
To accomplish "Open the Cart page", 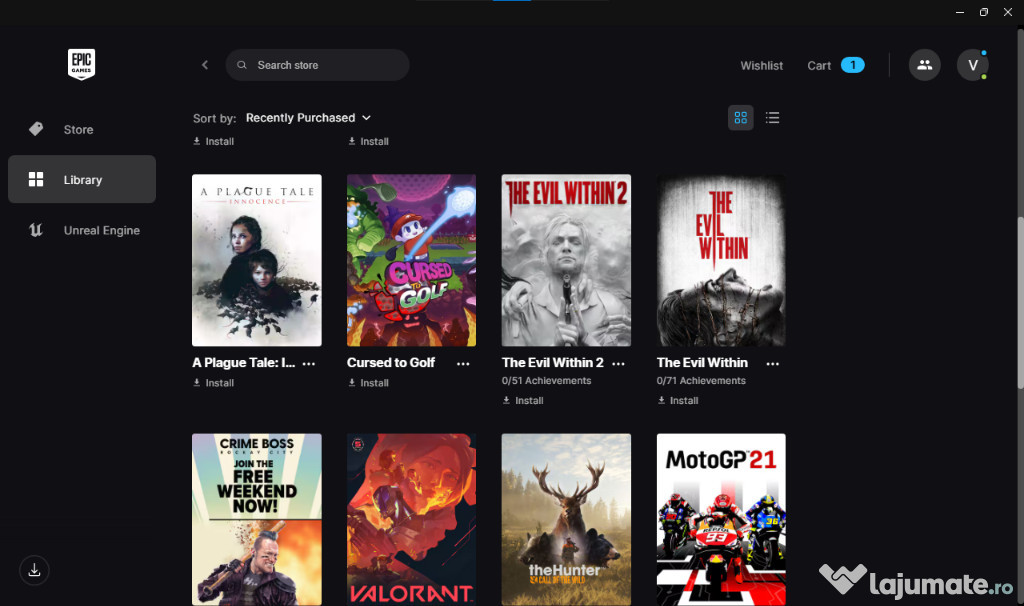I will click(x=819, y=65).
